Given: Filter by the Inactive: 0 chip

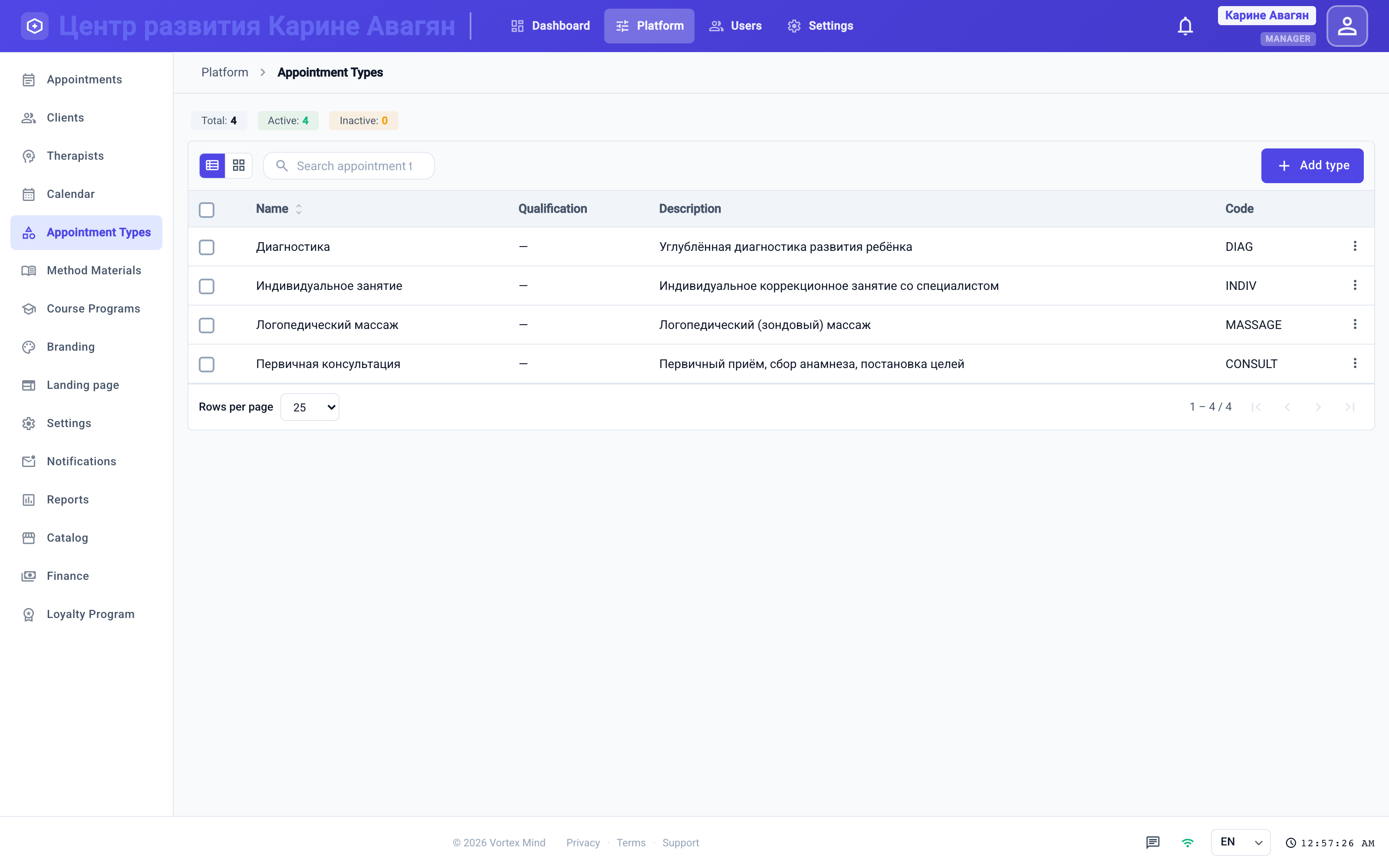Looking at the screenshot, I should click(x=363, y=121).
